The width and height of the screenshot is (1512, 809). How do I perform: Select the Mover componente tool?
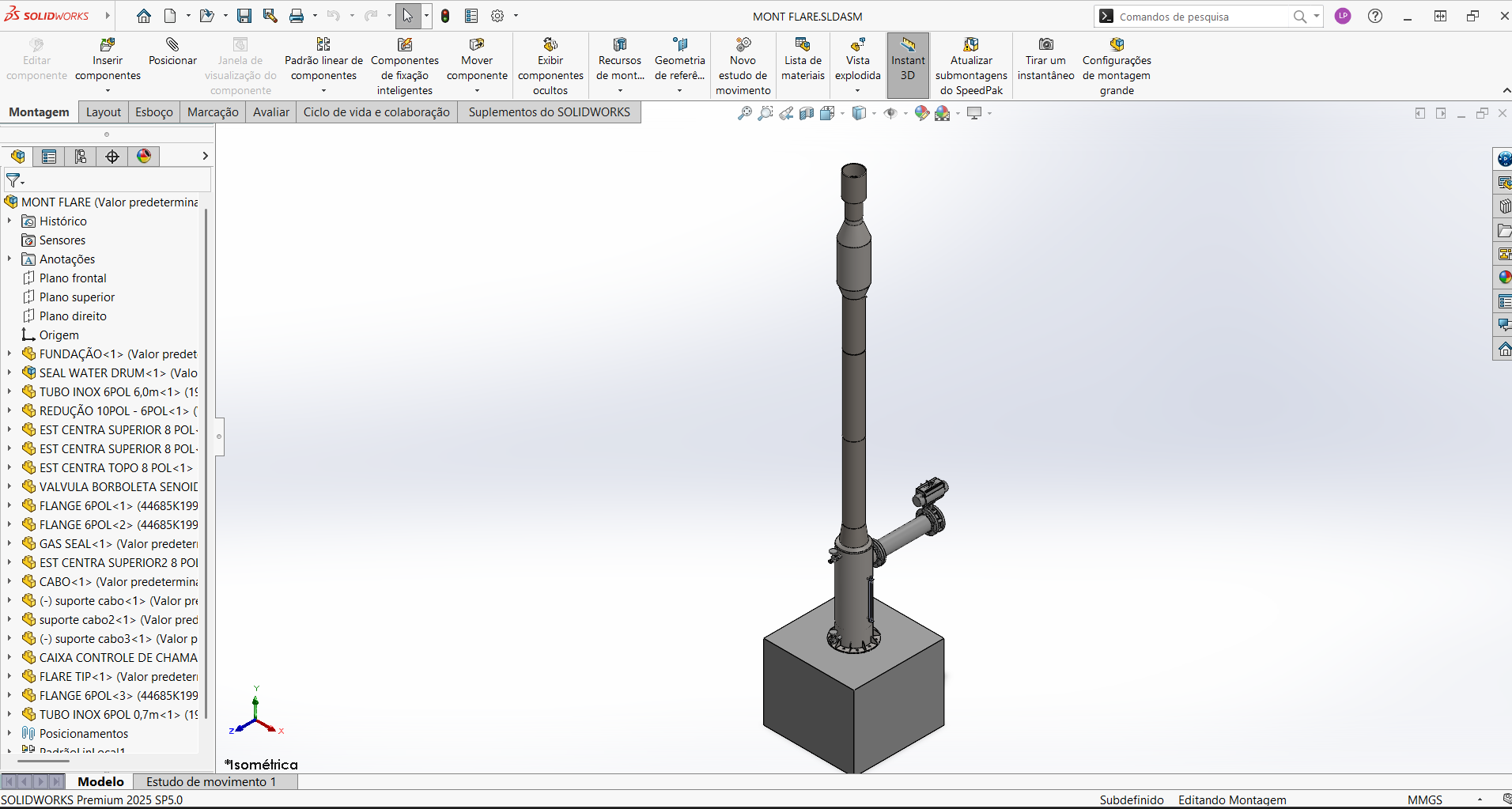(477, 60)
